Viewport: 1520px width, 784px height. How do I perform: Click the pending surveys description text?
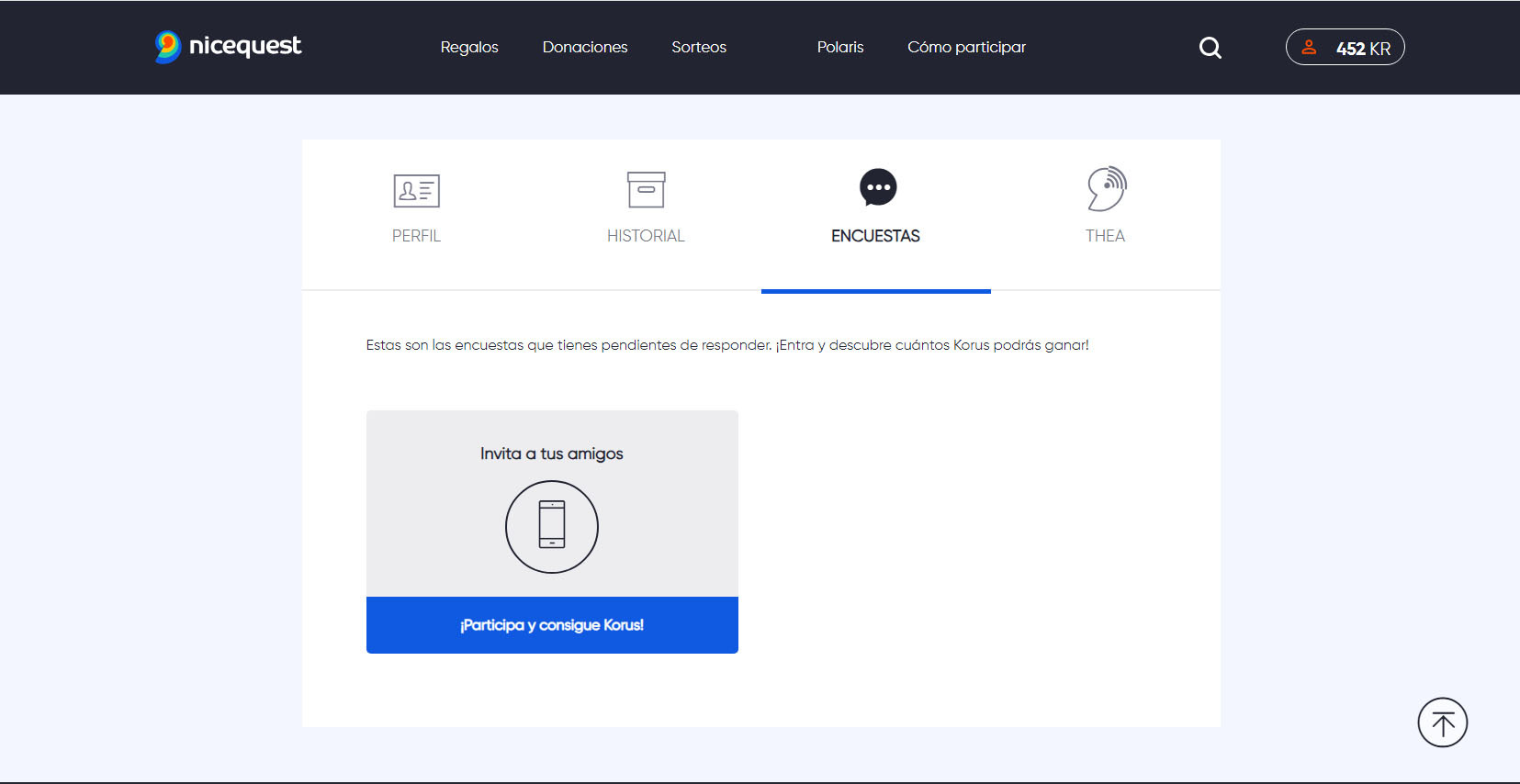(727, 345)
